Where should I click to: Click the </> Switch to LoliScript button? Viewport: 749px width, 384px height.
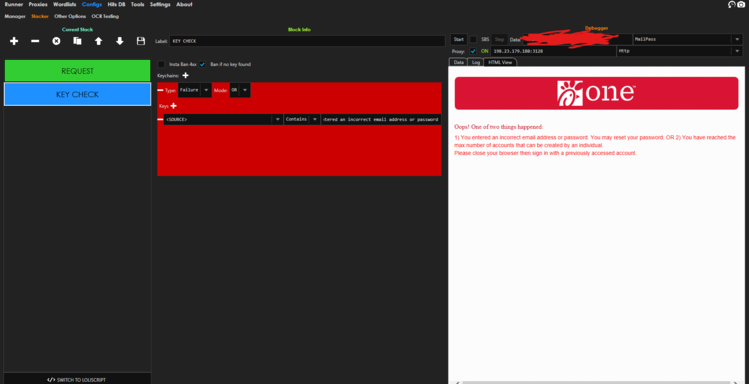coord(77,380)
